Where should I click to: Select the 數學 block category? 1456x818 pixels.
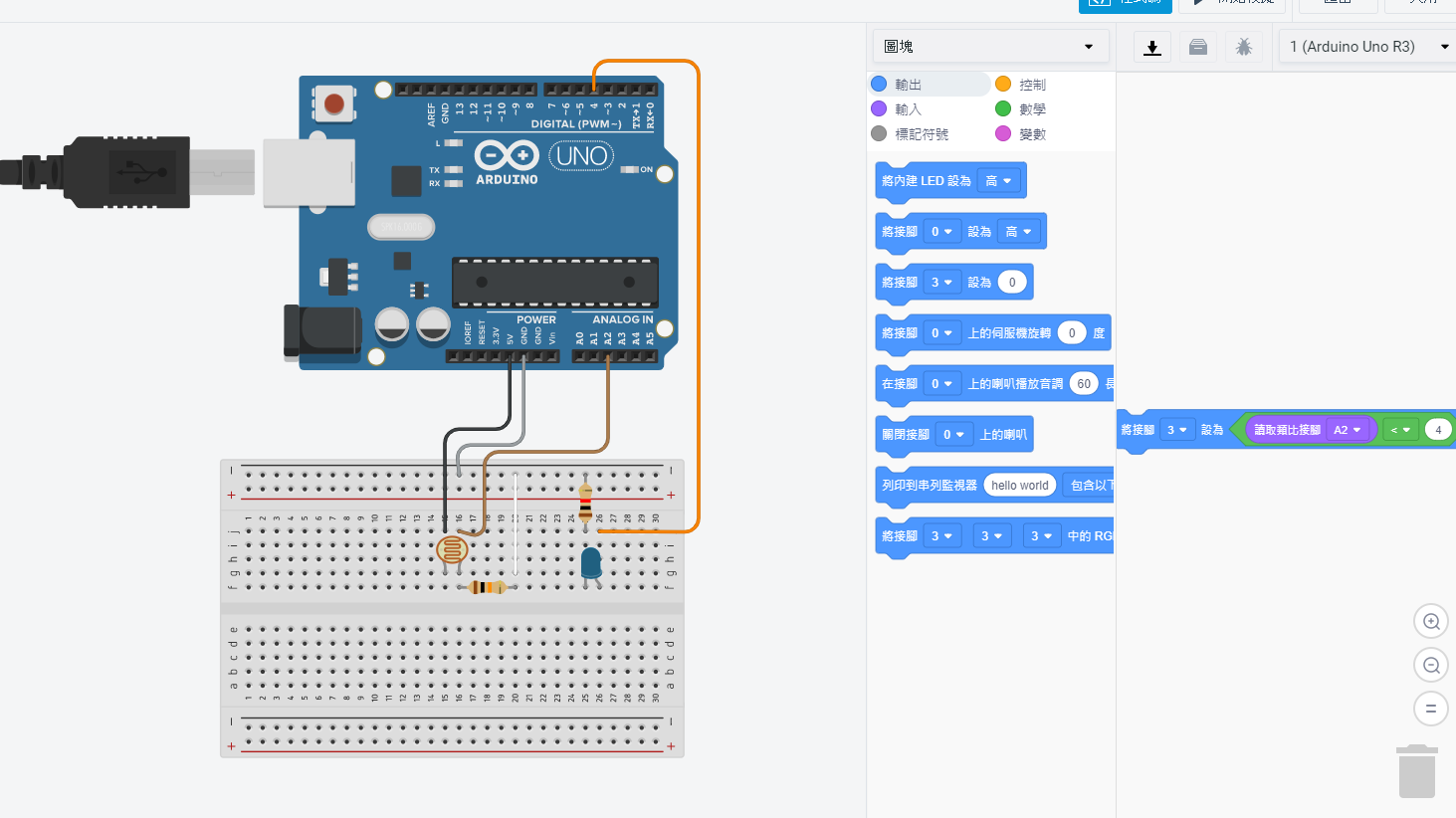tap(1032, 109)
